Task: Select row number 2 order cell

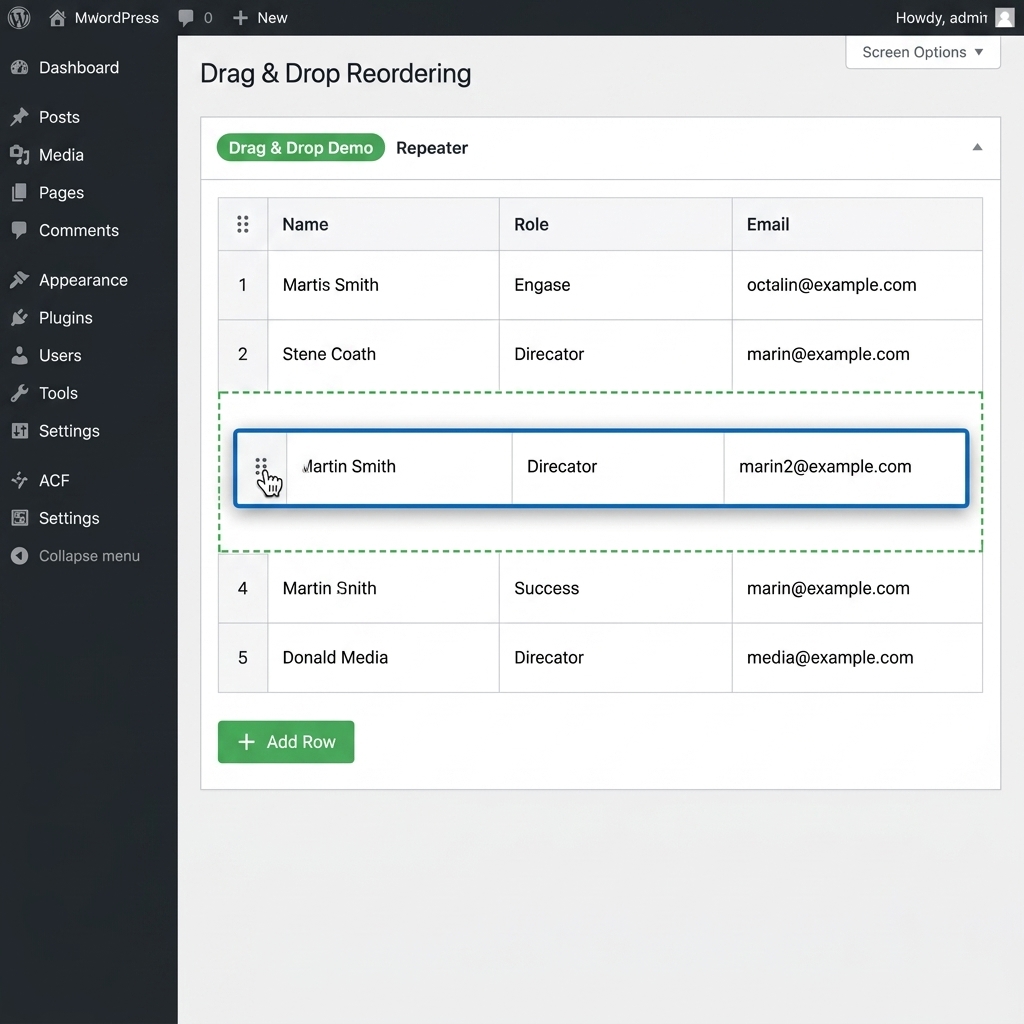Action: (x=243, y=354)
